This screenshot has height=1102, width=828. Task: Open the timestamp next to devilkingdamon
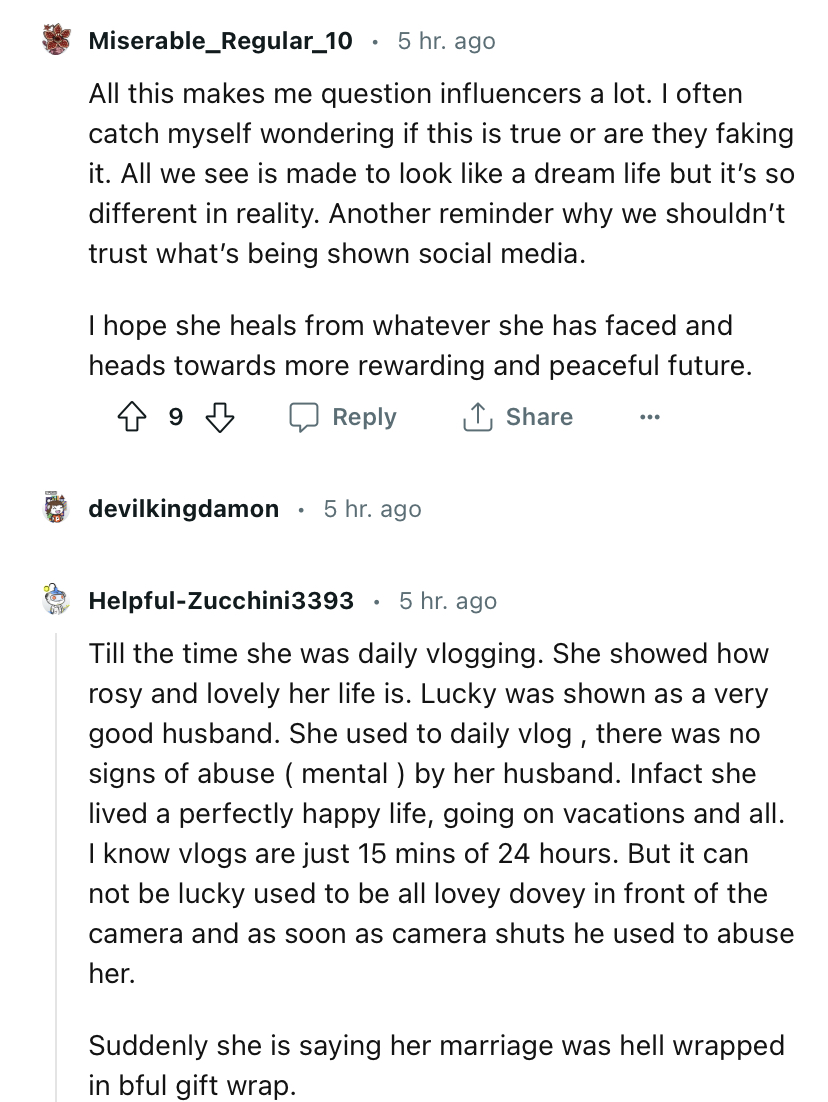coord(372,509)
